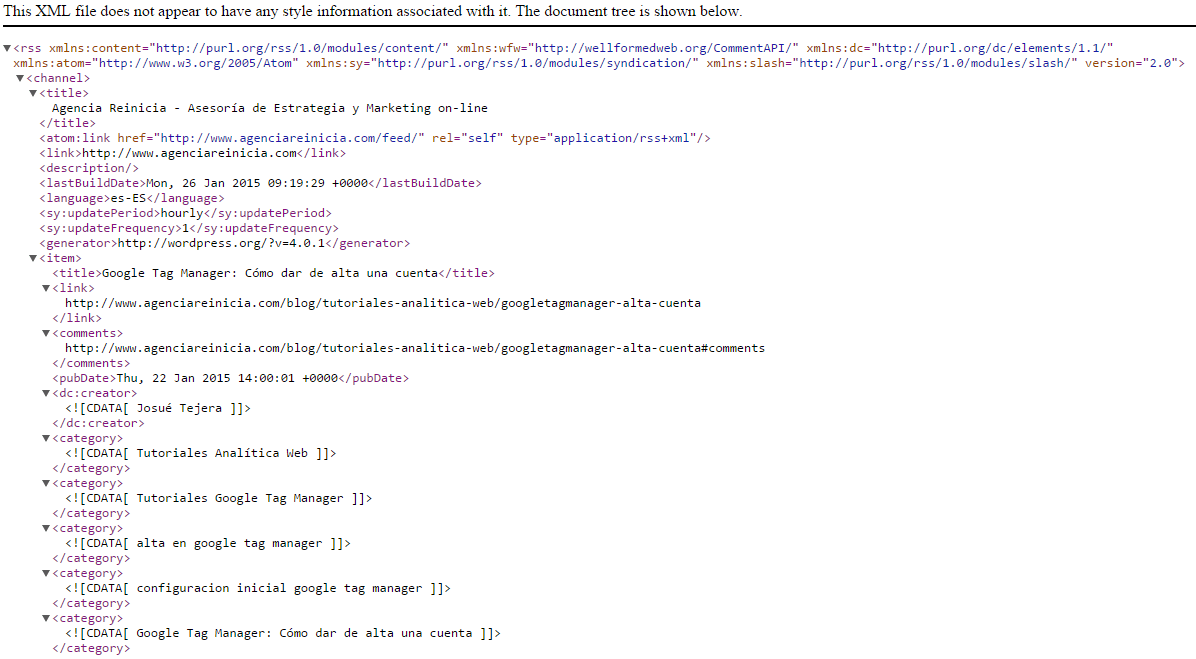
Task: Collapse the channel node
Action: tap(20, 79)
